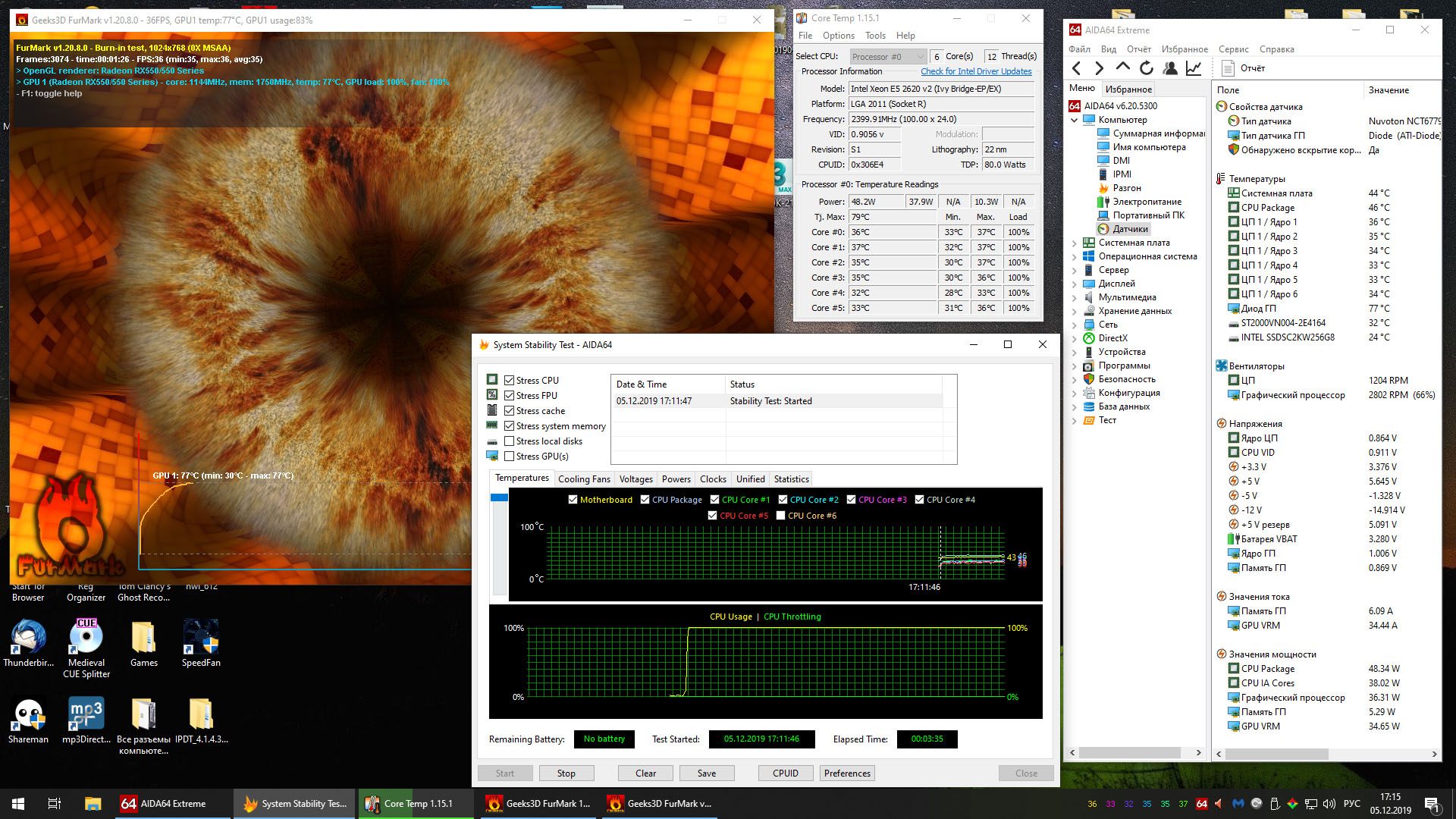Open the Отчёт report icon
Viewport: 1456px width, 819px height.
1229,68
